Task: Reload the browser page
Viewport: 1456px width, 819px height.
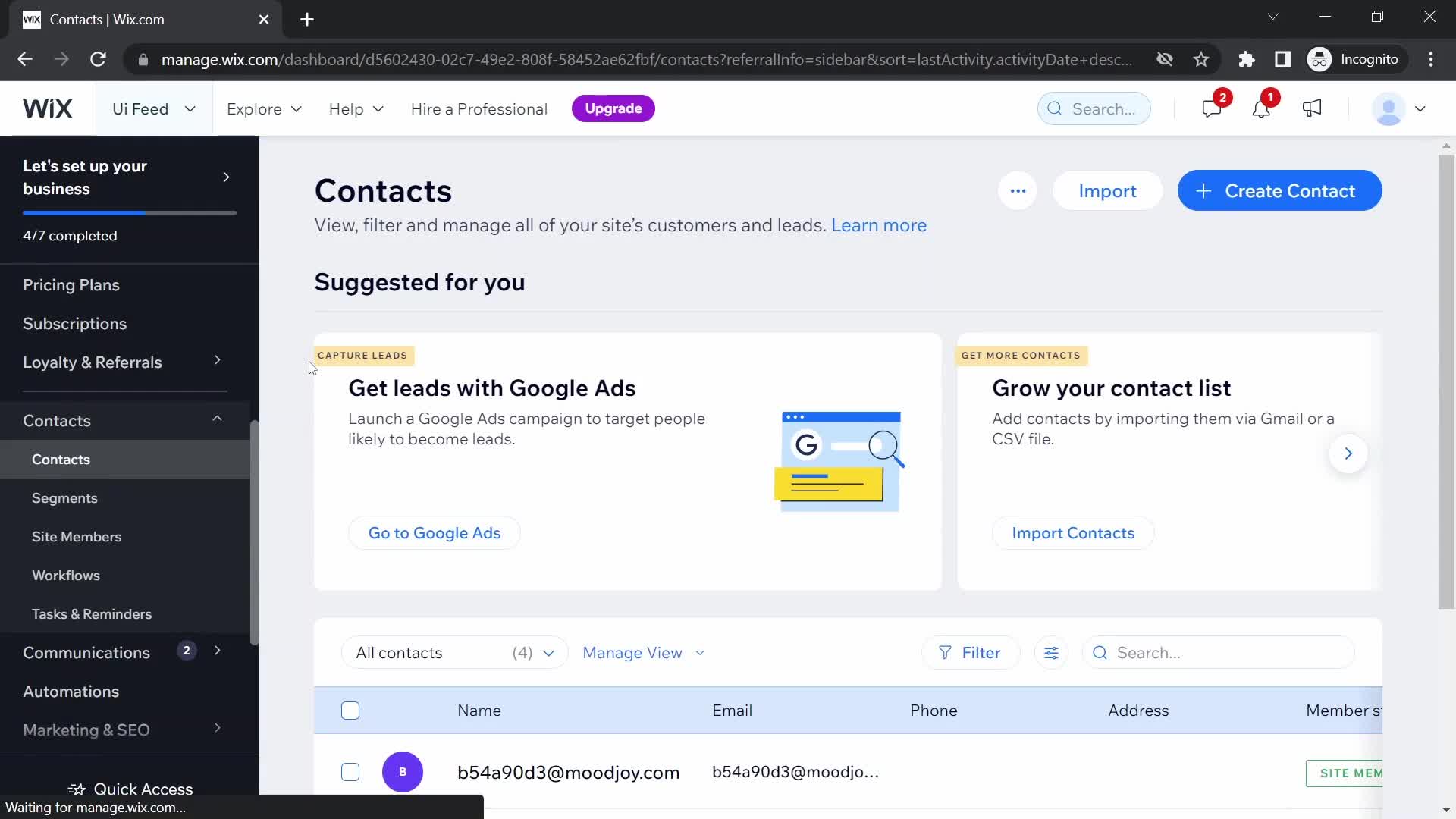Action: (98, 59)
